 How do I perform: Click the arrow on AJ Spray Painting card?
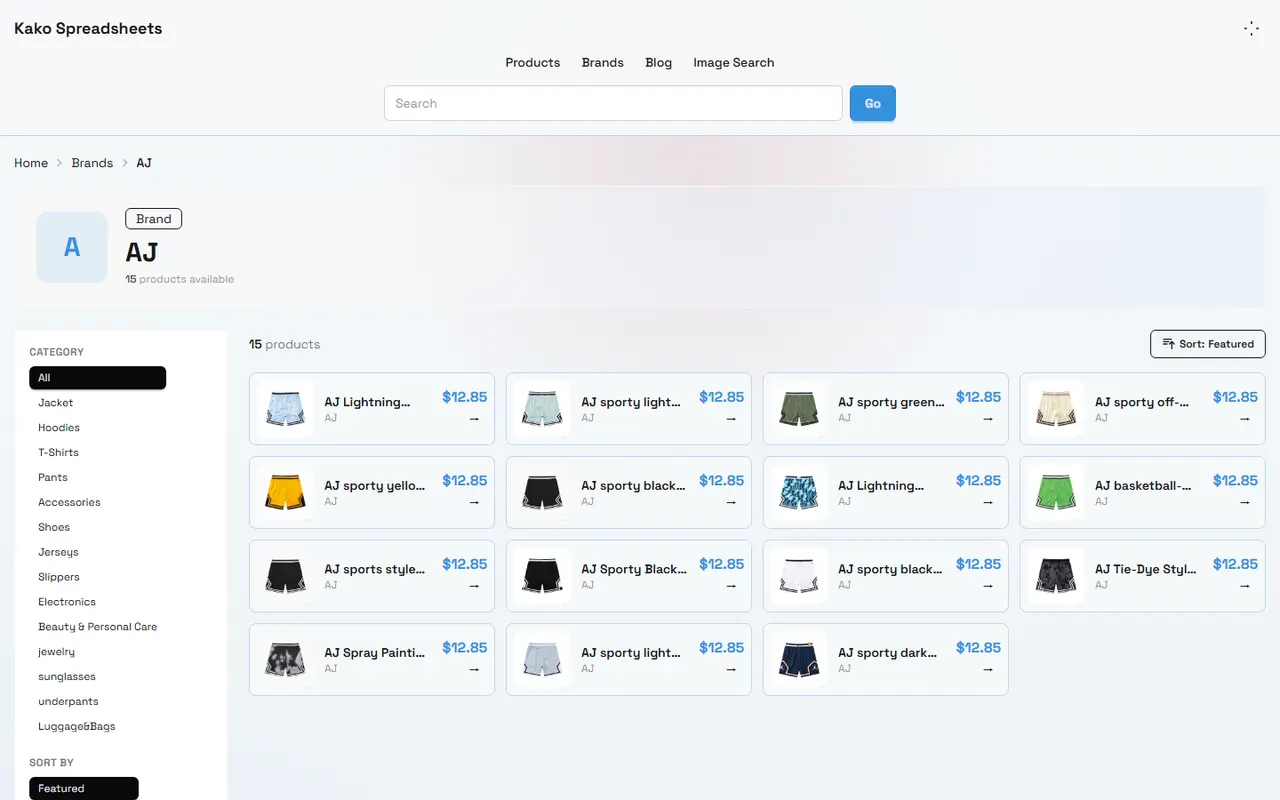(x=474, y=669)
